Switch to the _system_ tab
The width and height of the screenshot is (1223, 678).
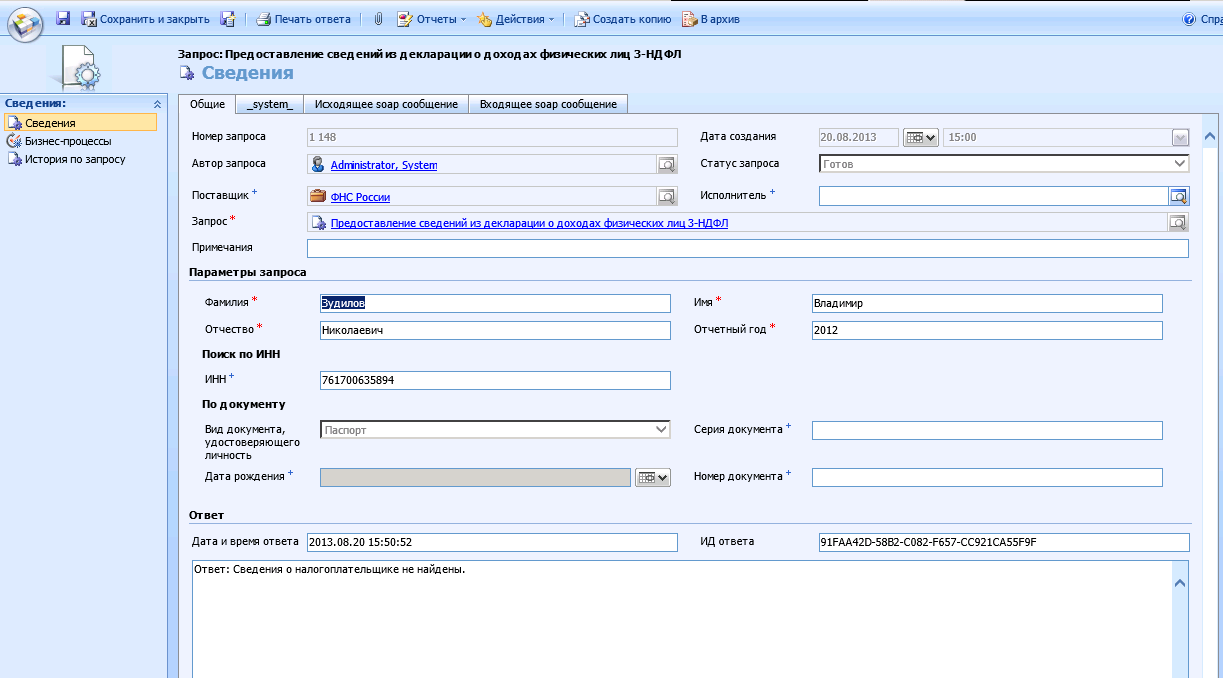(269, 104)
